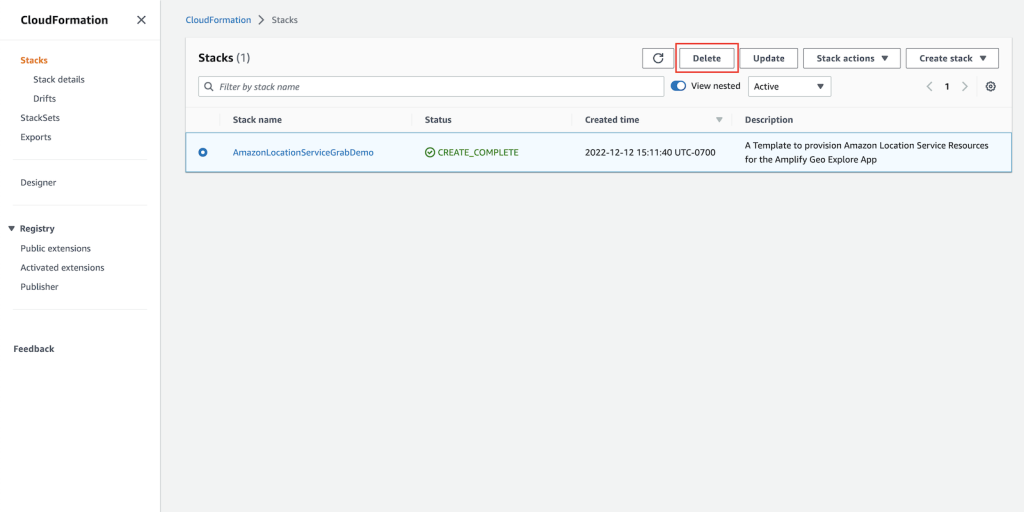1024x512 pixels.
Task: Open Stacks in the sidebar
Action: [34, 60]
